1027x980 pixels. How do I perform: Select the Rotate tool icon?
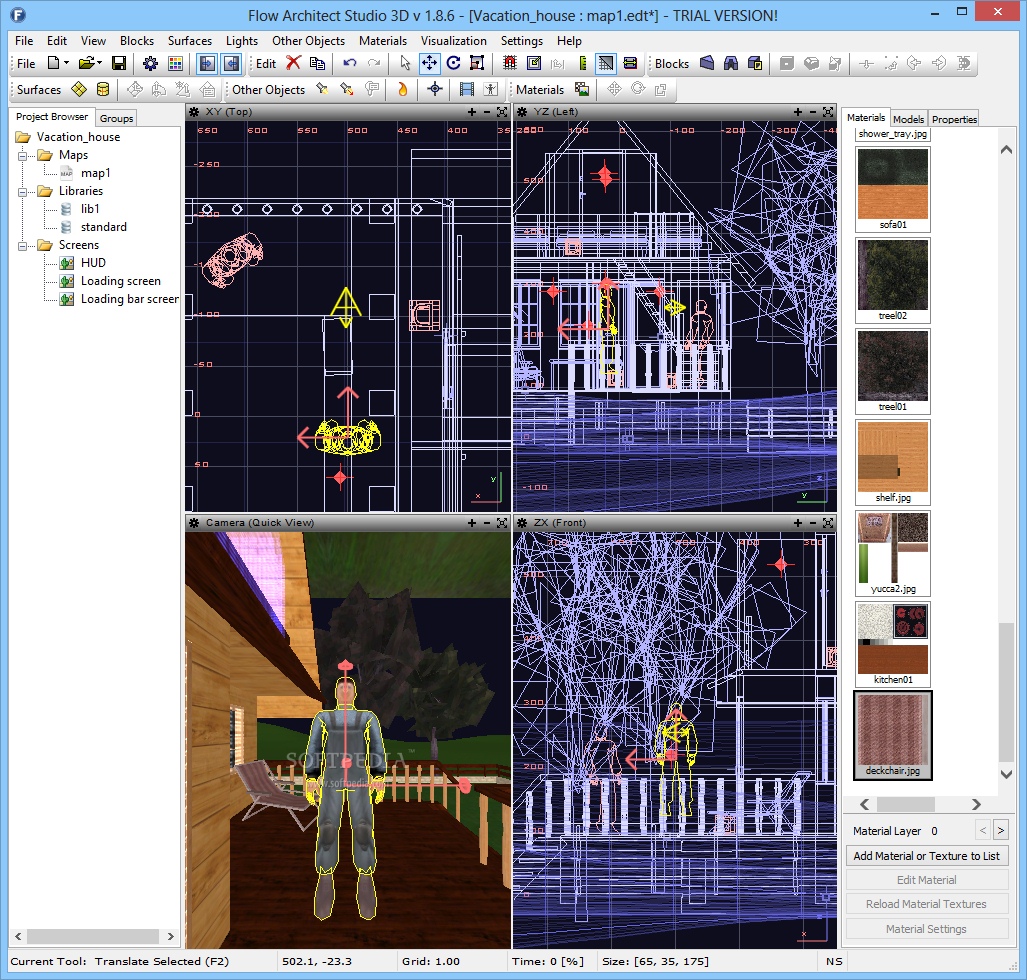pyautogui.click(x=453, y=64)
